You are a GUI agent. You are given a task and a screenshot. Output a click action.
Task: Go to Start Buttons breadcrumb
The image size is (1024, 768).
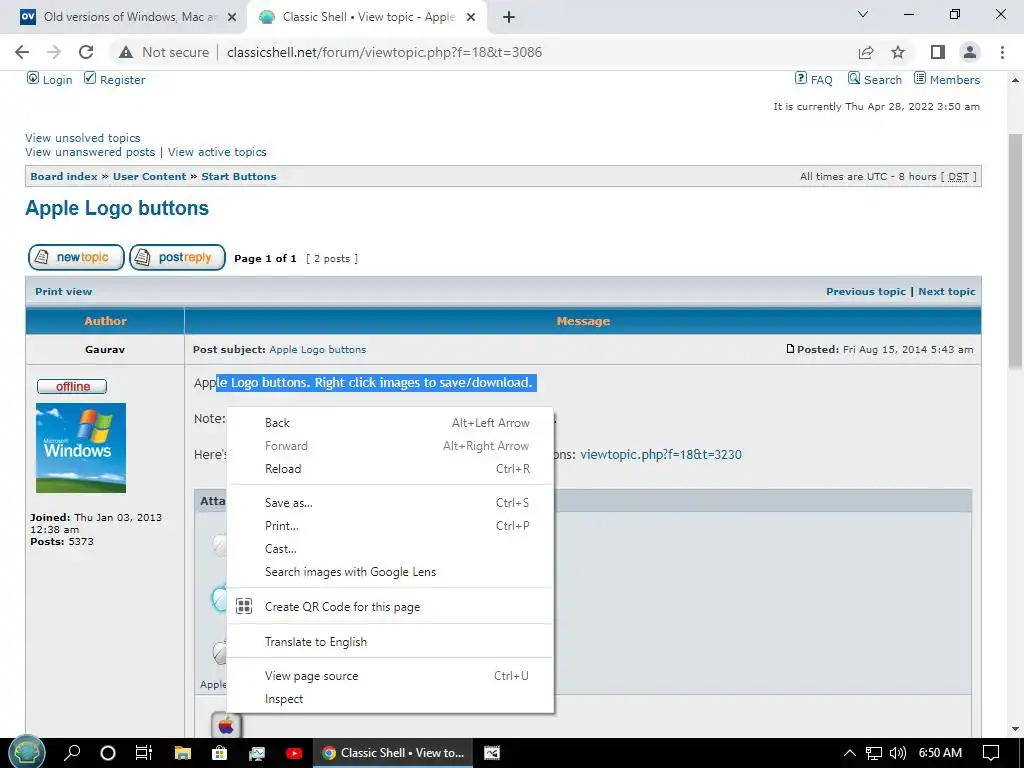tap(239, 176)
